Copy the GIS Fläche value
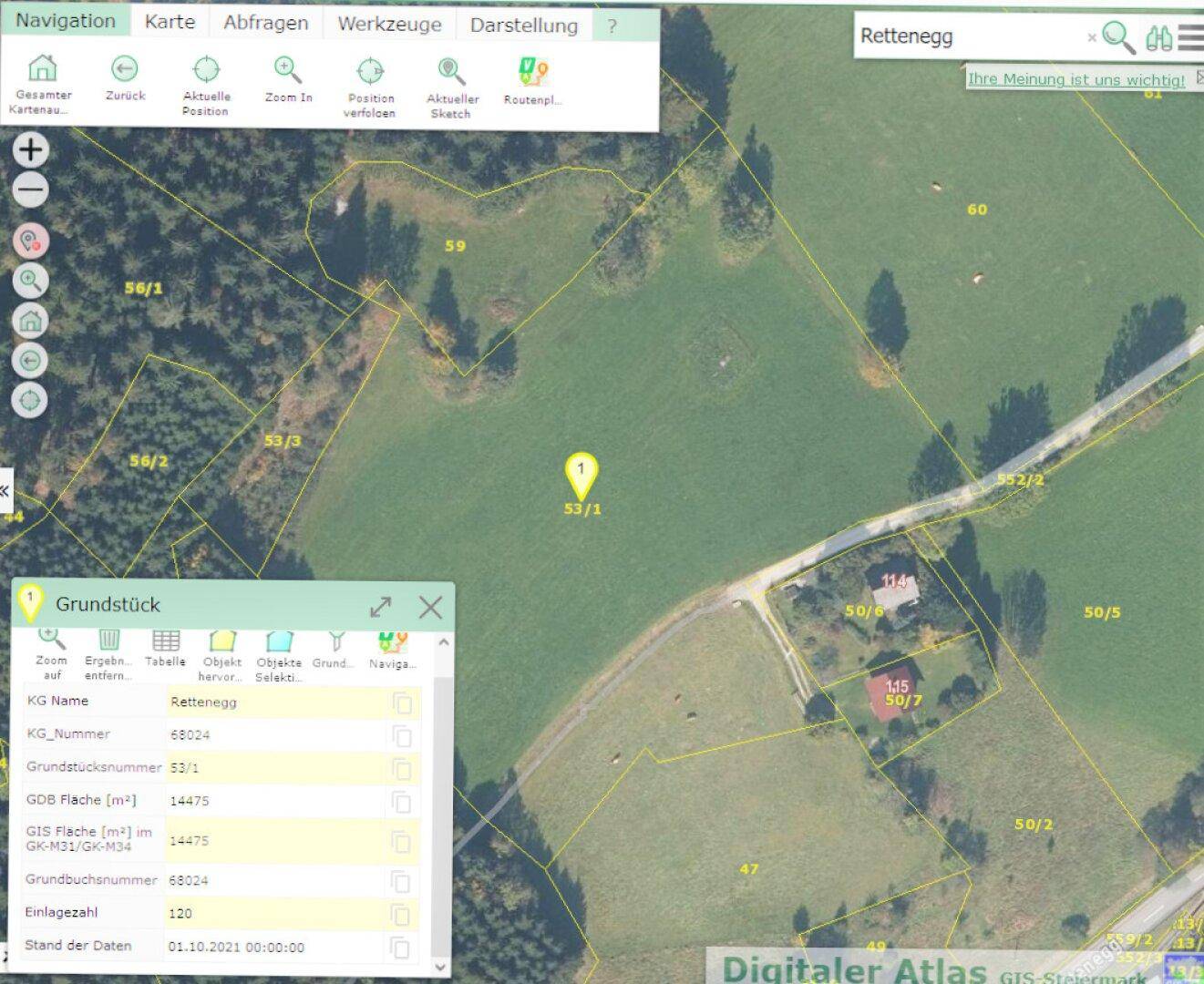The image size is (1204, 984). (402, 841)
